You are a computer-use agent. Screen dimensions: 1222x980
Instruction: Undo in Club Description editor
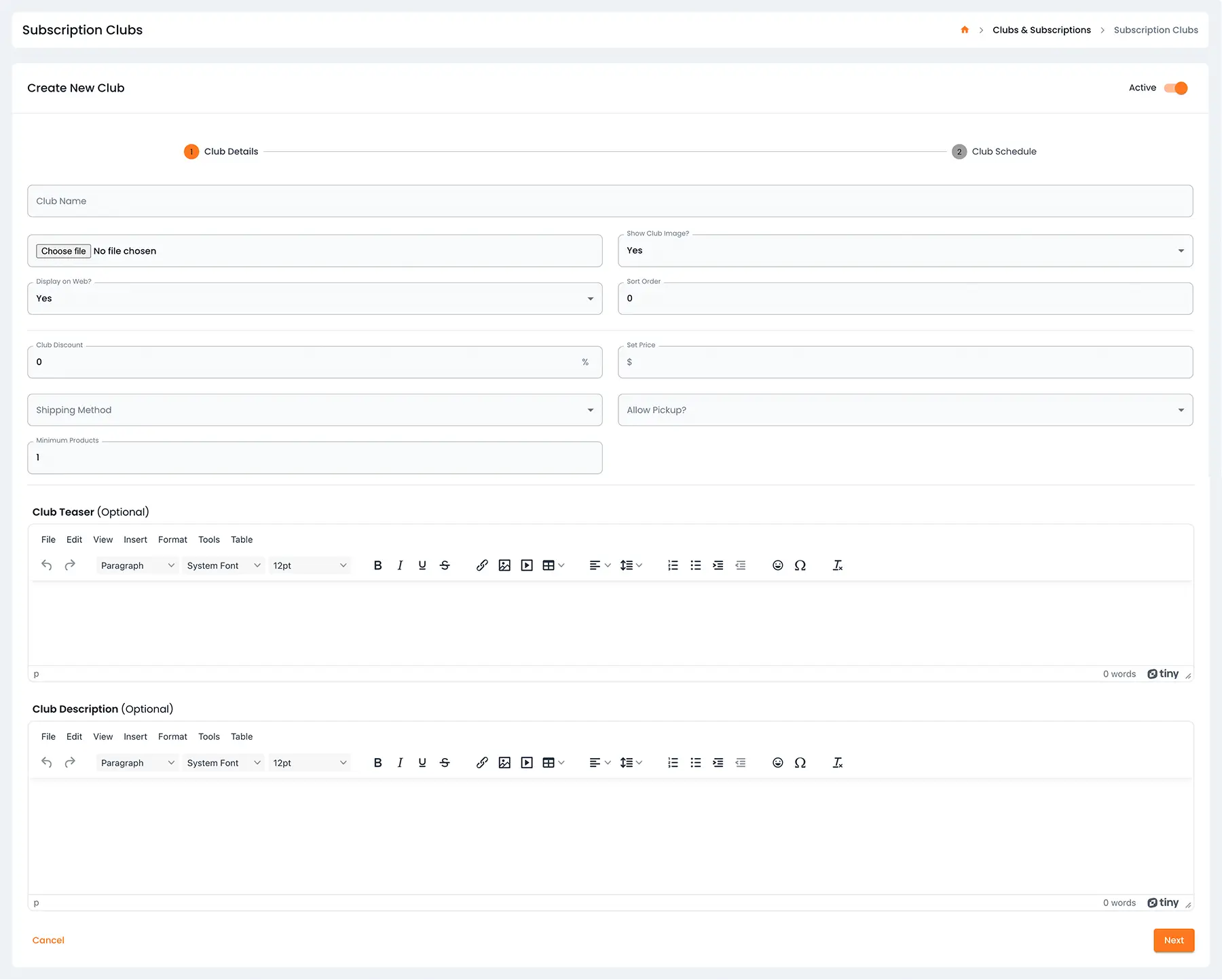(x=47, y=763)
